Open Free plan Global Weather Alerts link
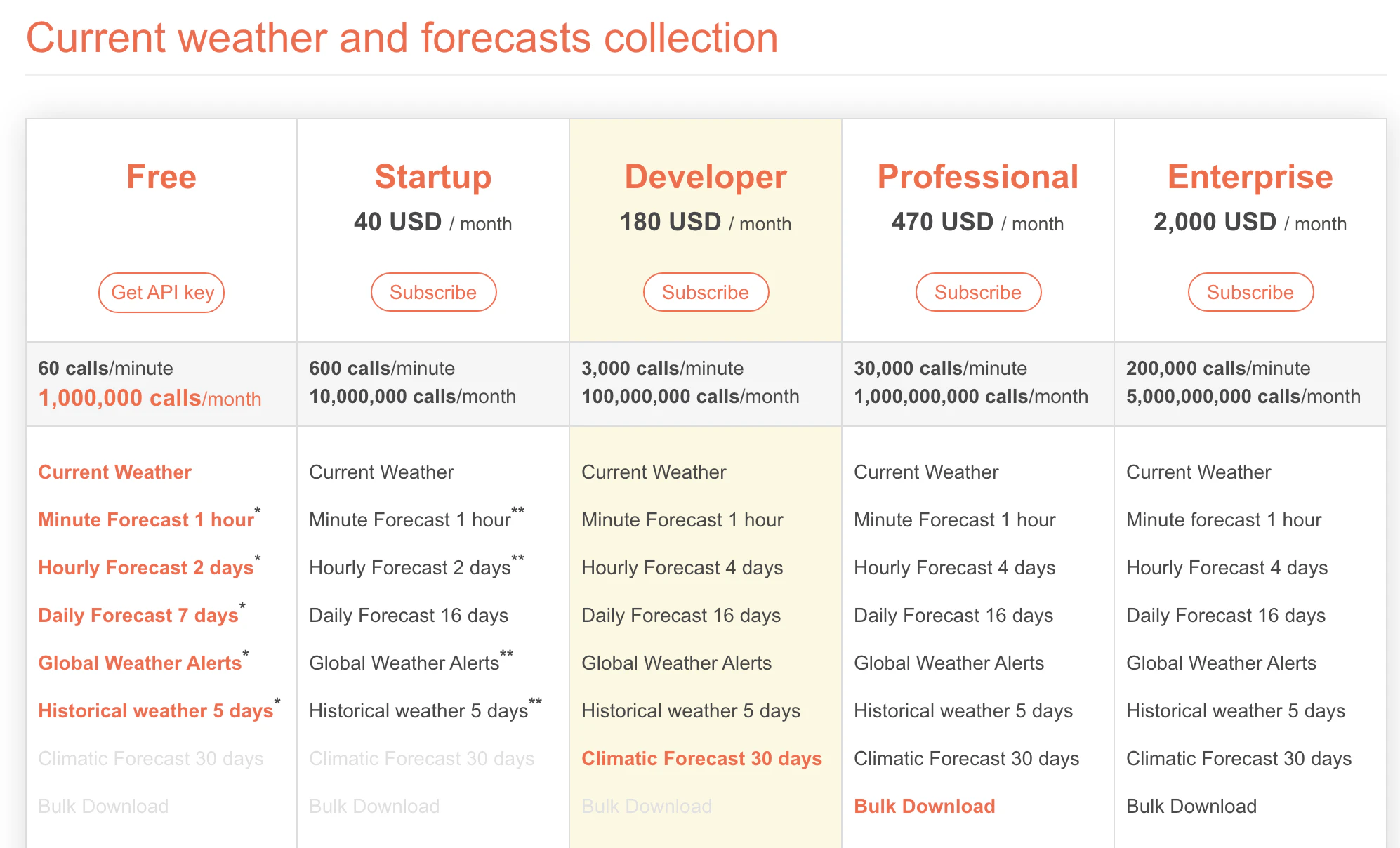This screenshot has width=1400, height=848. pyautogui.click(x=140, y=663)
